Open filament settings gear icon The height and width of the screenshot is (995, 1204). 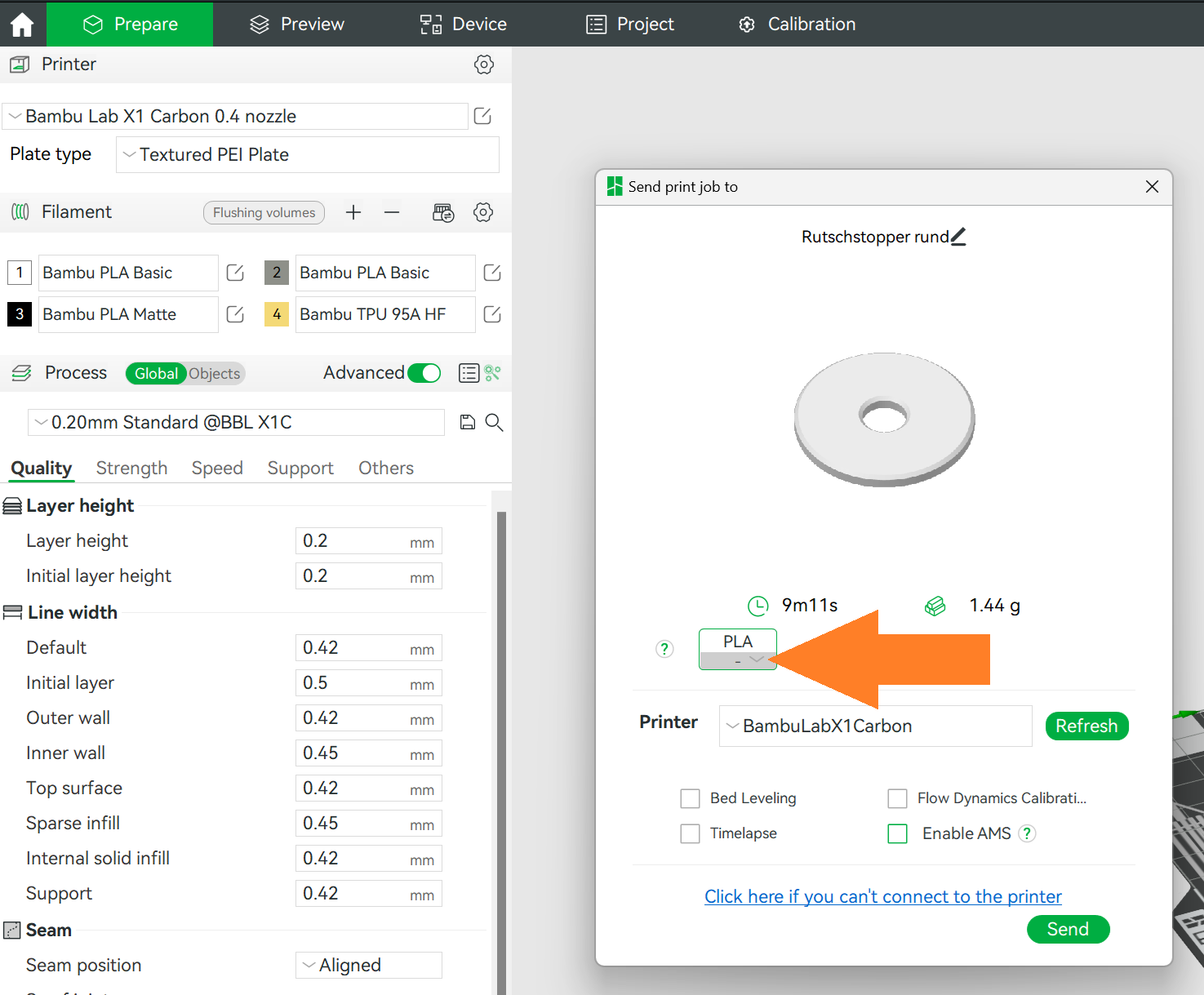pyautogui.click(x=483, y=212)
